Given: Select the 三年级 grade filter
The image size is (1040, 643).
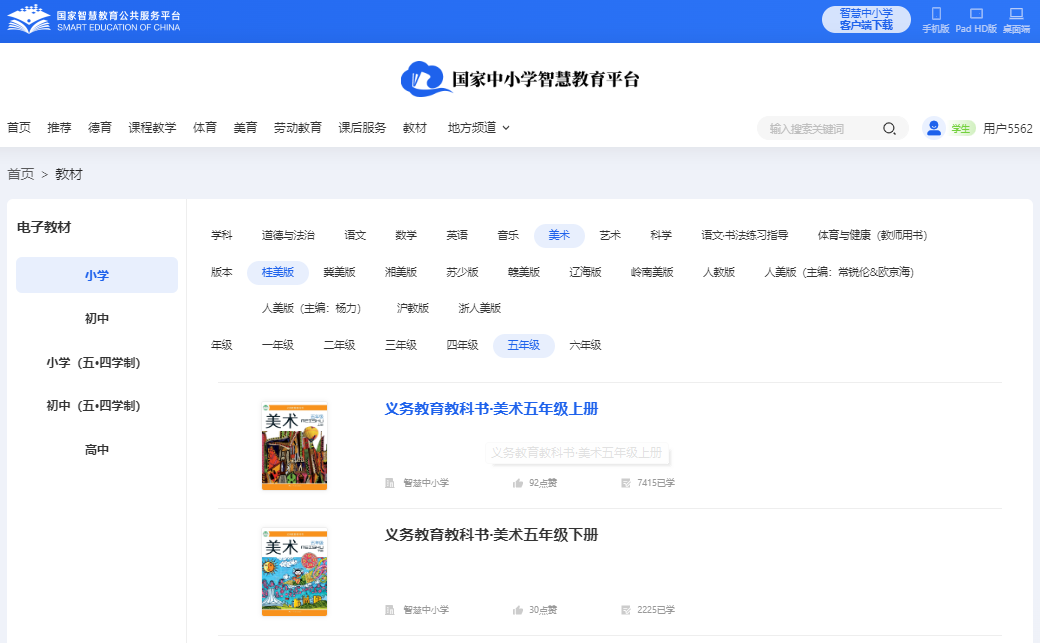Looking at the screenshot, I should pos(401,345).
